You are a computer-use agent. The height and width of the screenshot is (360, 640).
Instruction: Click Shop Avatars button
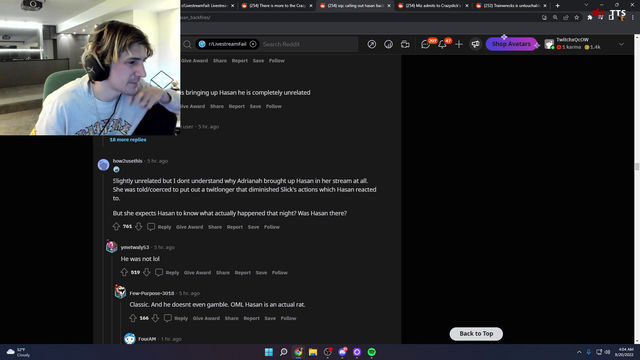point(511,44)
